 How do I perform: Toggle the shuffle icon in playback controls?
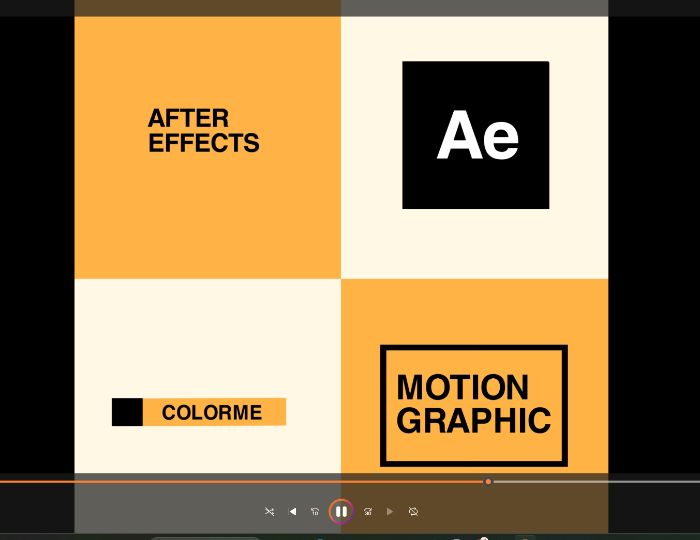(x=270, y=511)
